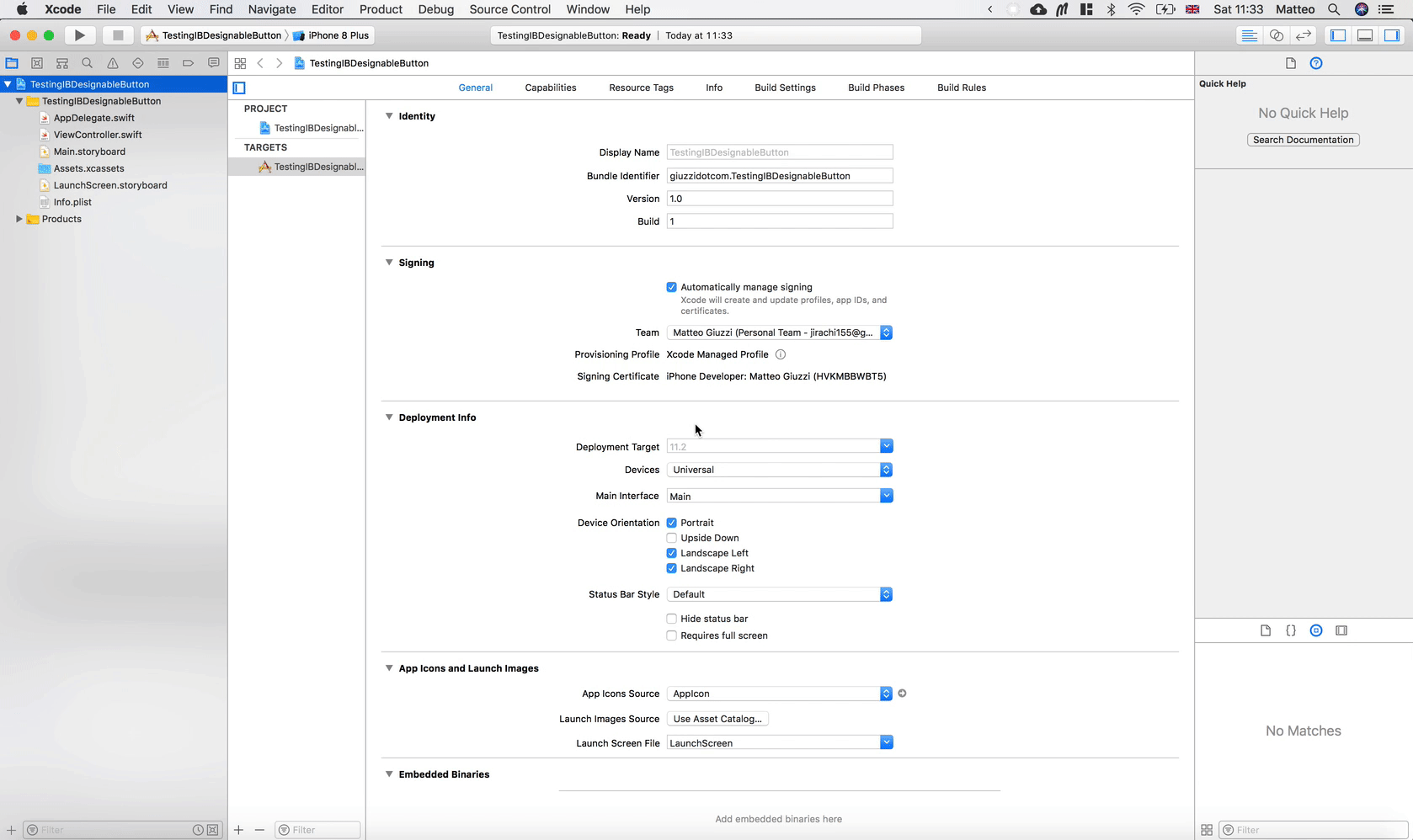Enable Requires full screen
The image size is (1413, 840).
click(671, 635)
